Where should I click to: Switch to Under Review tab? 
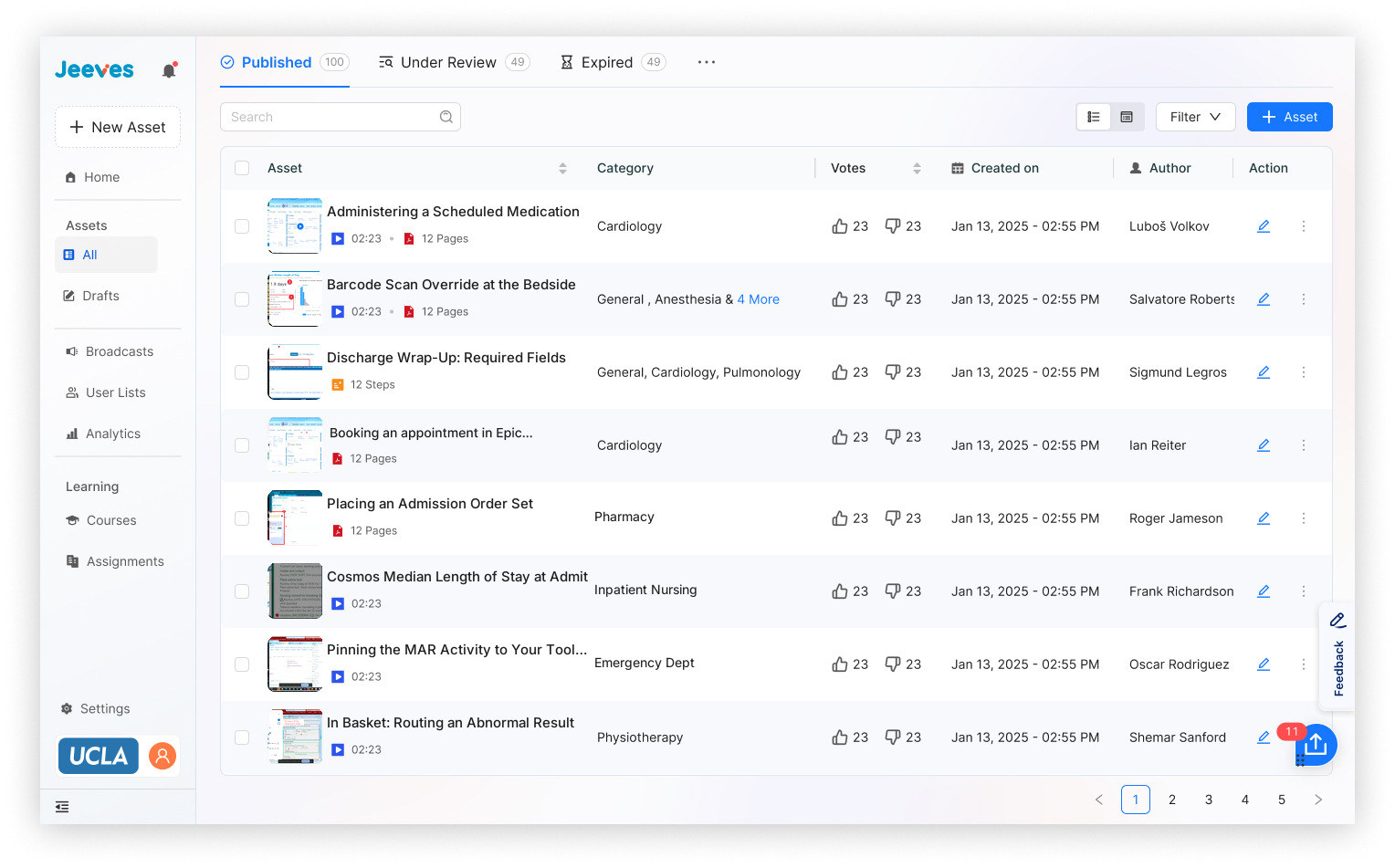(454, 62)
